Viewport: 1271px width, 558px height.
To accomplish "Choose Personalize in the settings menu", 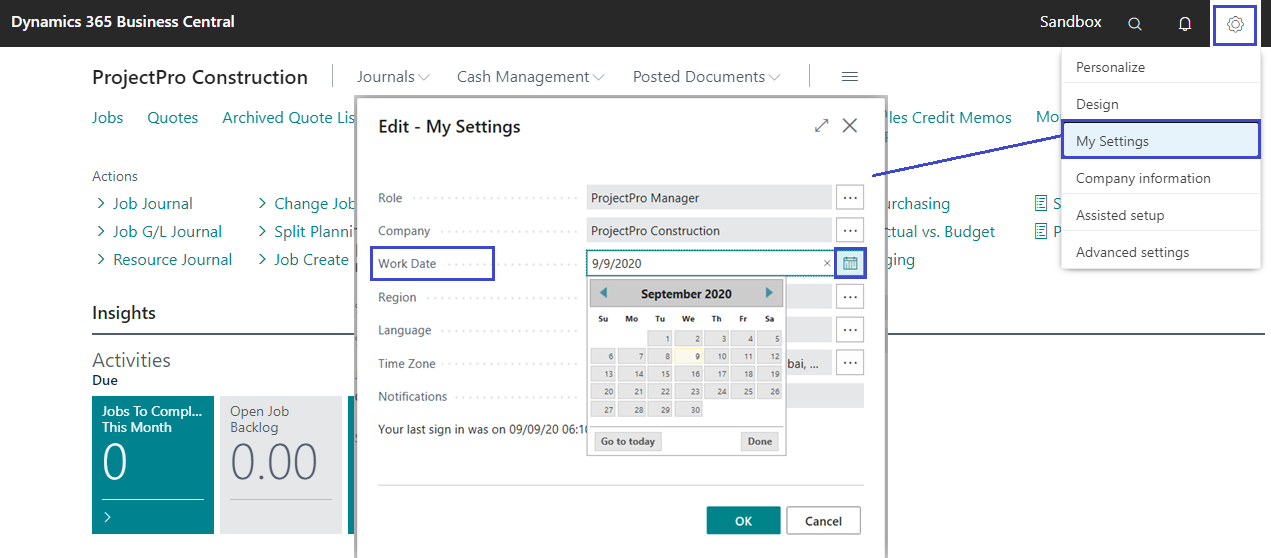I will (x=1110, y=67).
